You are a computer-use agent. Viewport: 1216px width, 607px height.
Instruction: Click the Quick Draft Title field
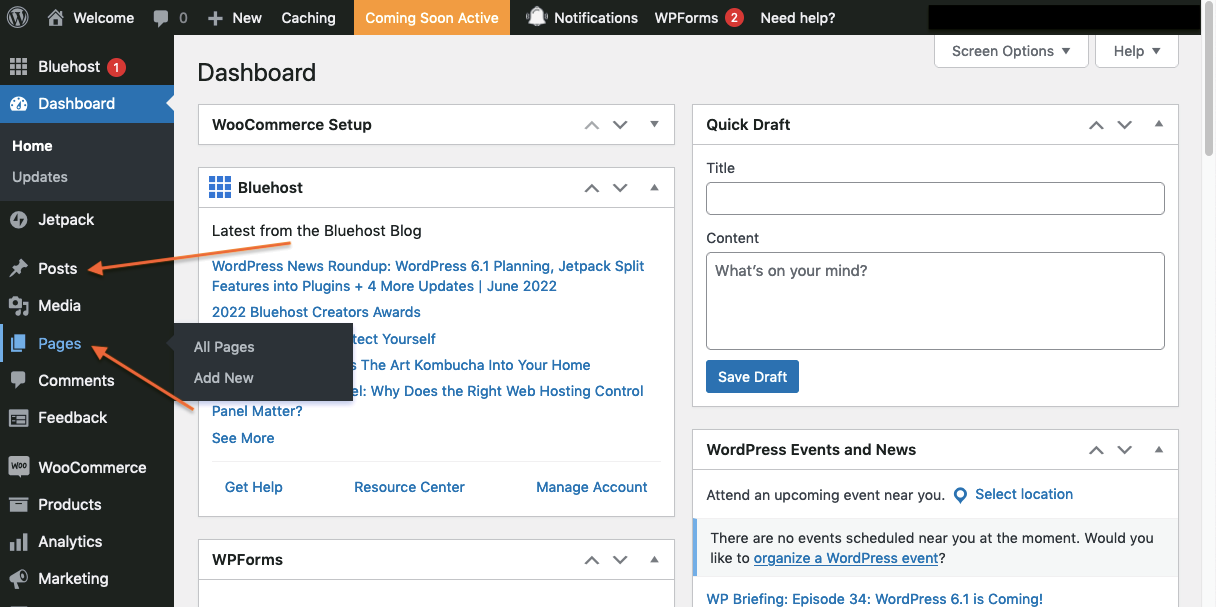(x=935, y=198)
